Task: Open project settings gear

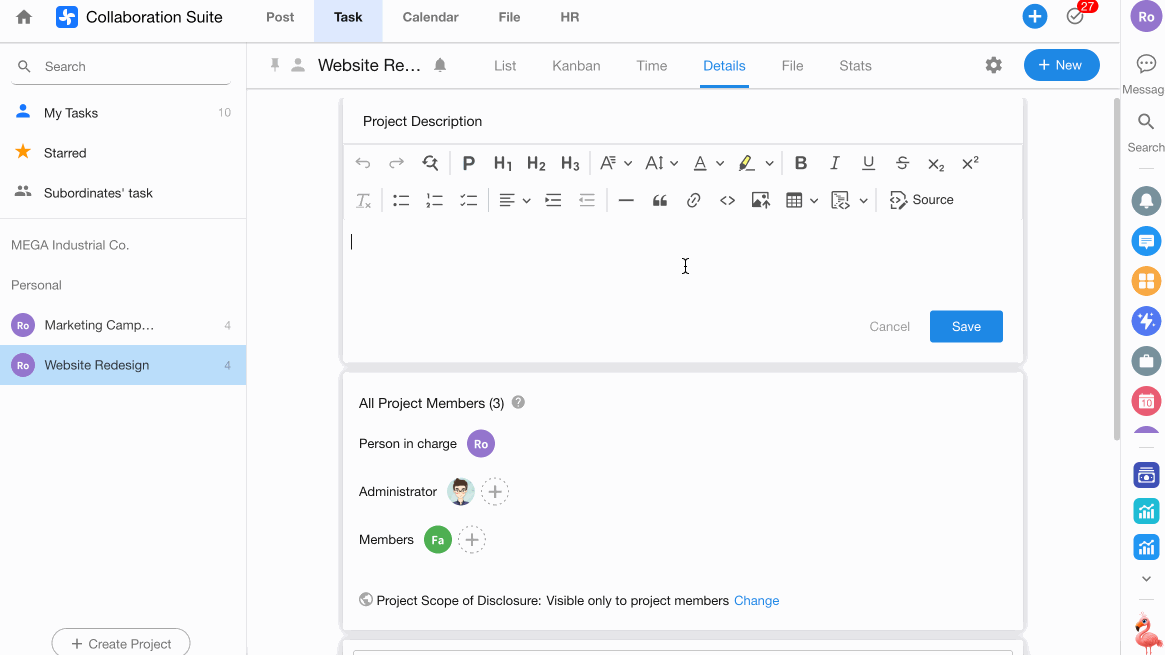Action: (x=993, y=65)
